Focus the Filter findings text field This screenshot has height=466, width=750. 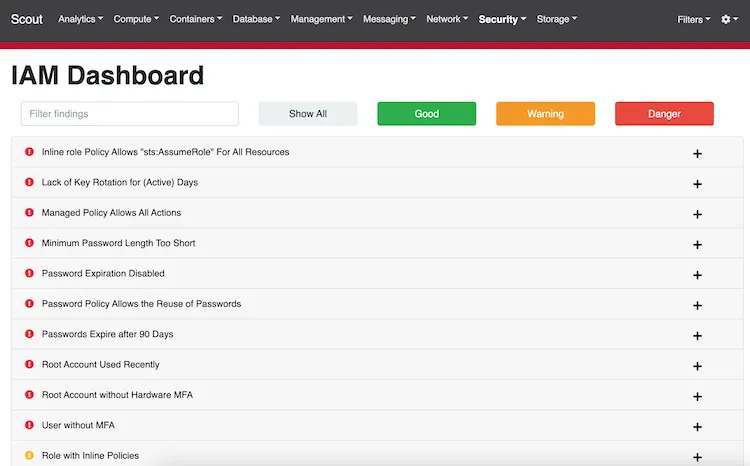click(130, 114)
